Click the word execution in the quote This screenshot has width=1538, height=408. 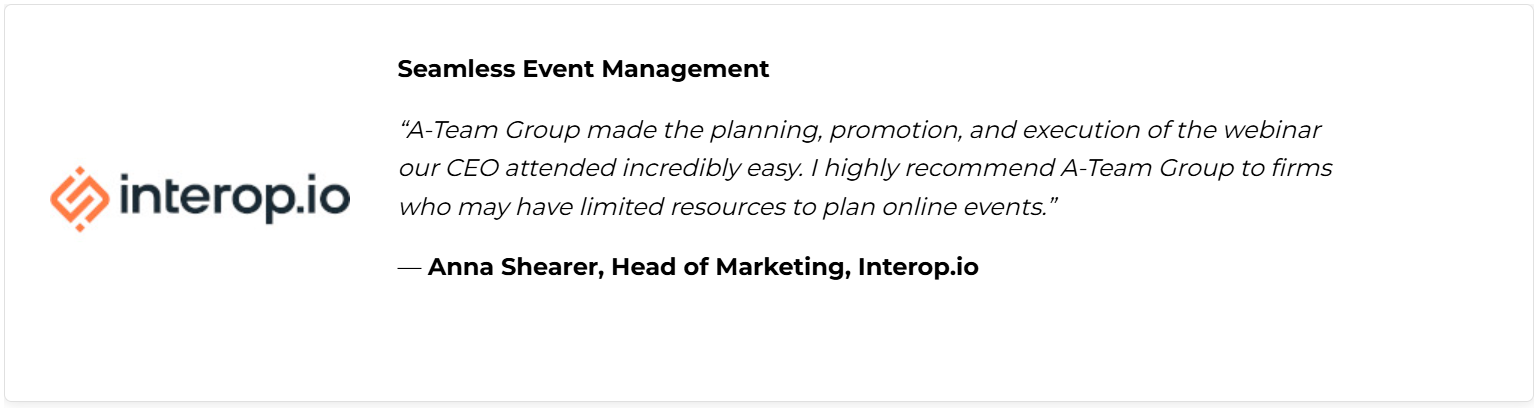(x=1075, y=131)
